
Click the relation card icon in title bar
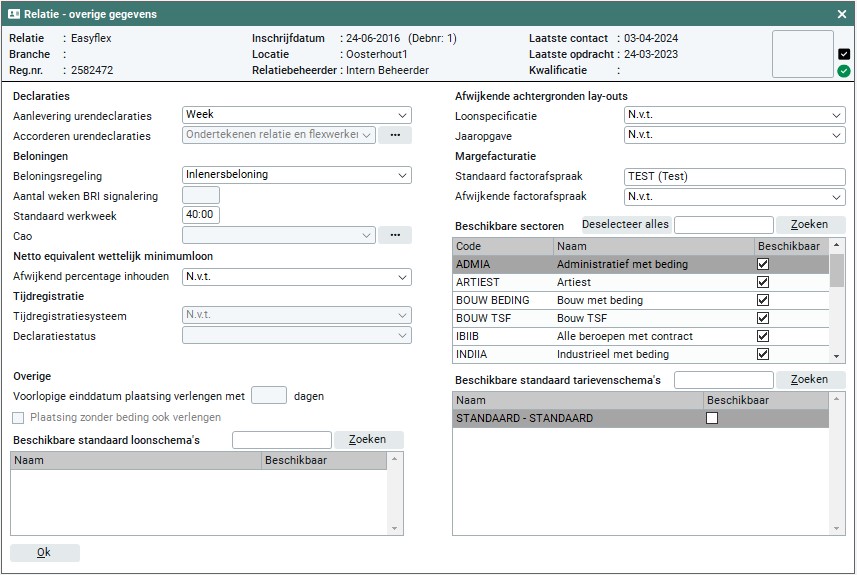click(x=14, y=15)
